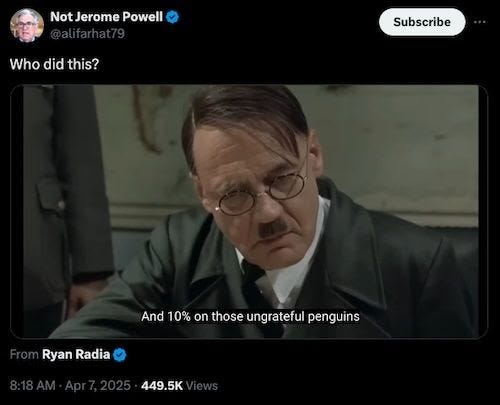
Task: Click the 449.5K view count
Action: click(162, 386)
